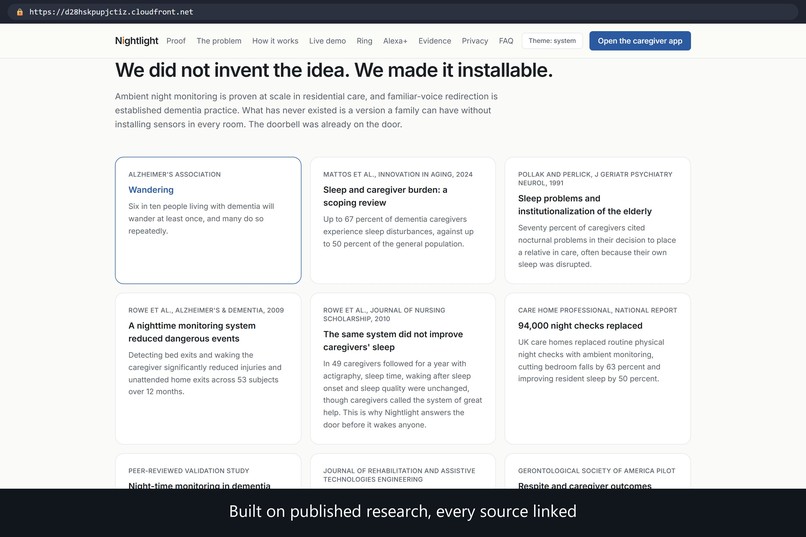Click the Journal of Rehabilitation and Assistive Technologies Engineering label
The width and height of the screenshot is (806, 537).
click(399, 475)
